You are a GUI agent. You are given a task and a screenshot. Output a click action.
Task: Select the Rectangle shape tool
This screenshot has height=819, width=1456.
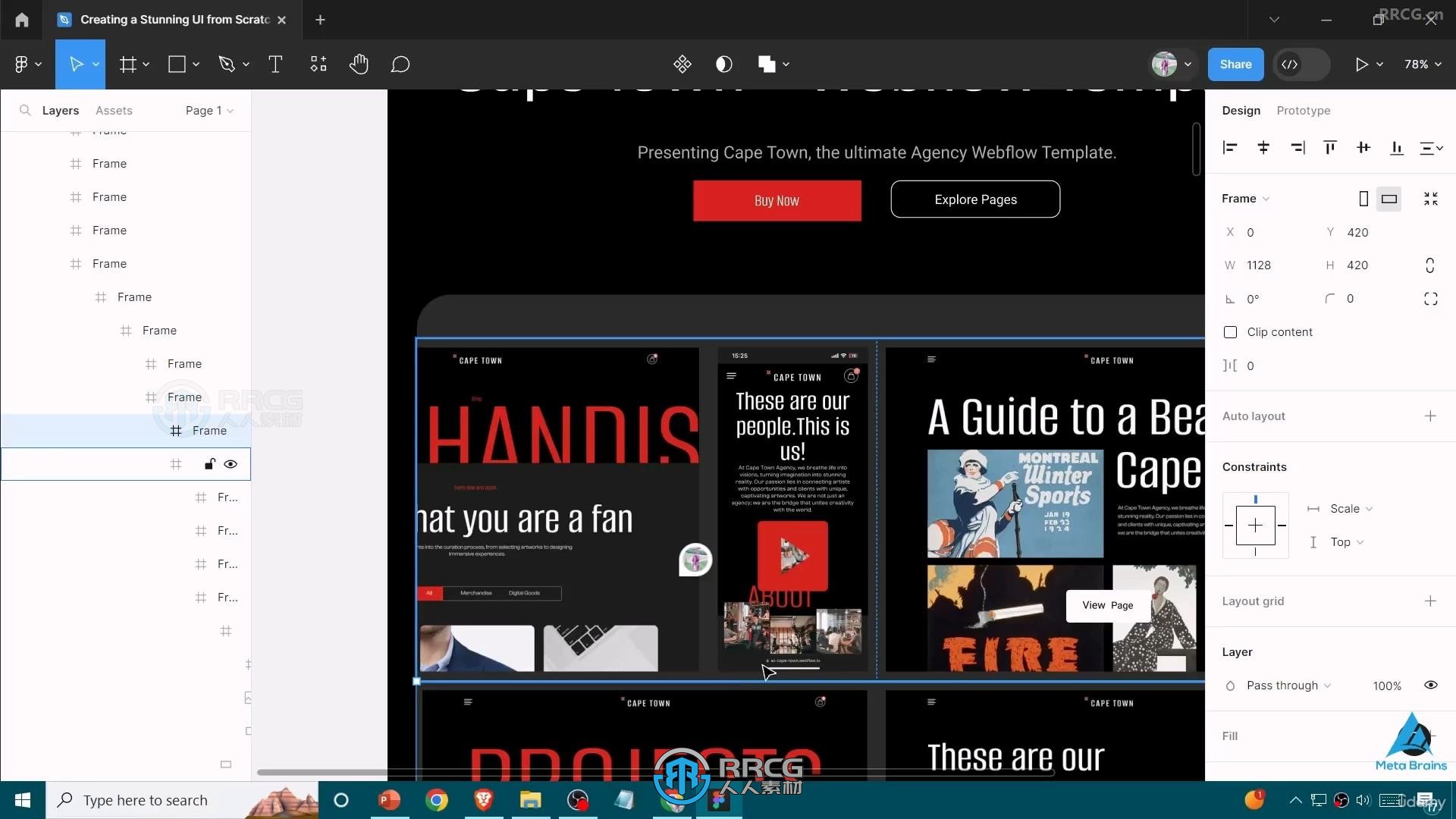click(x=177, y=64)
